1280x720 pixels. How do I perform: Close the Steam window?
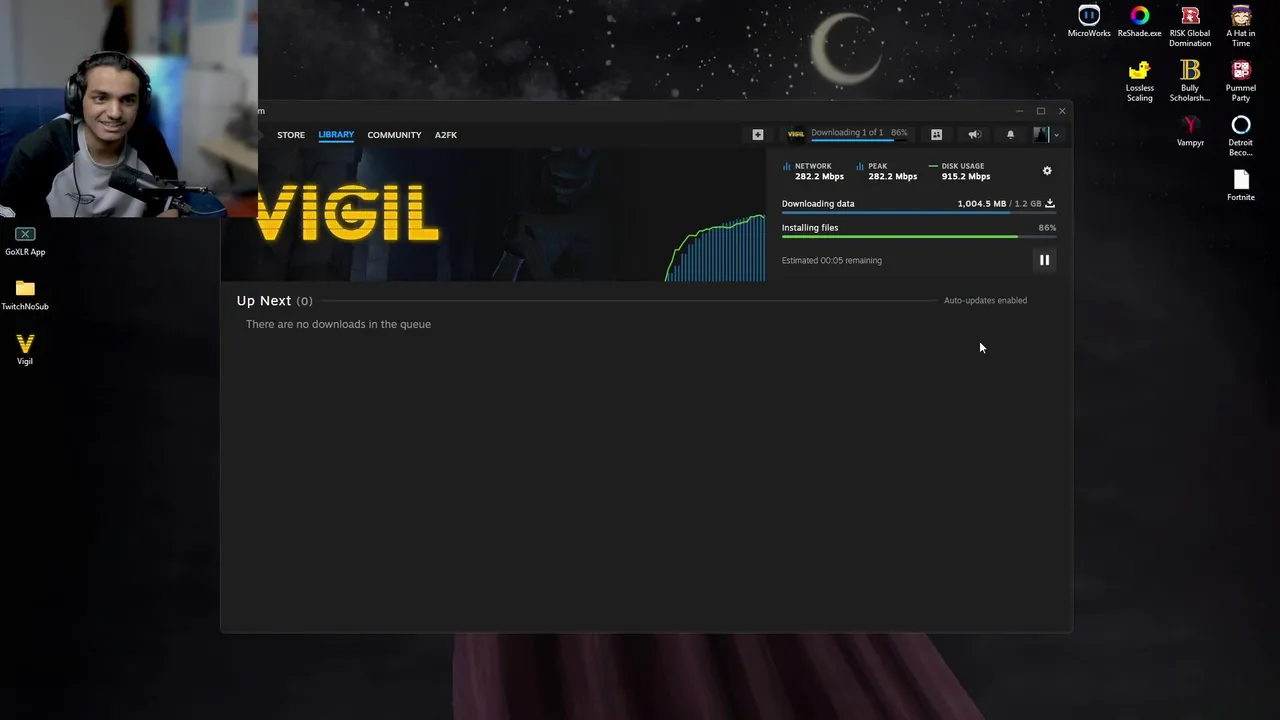coord(1062,111)
